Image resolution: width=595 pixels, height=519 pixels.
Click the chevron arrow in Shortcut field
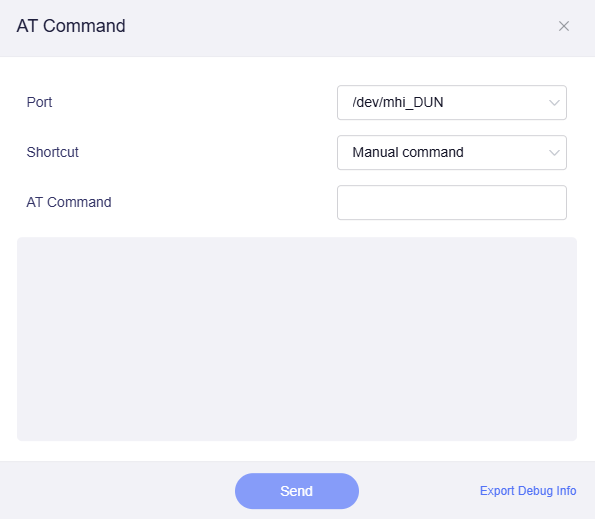pyautogui.click(x=554, y=153)
